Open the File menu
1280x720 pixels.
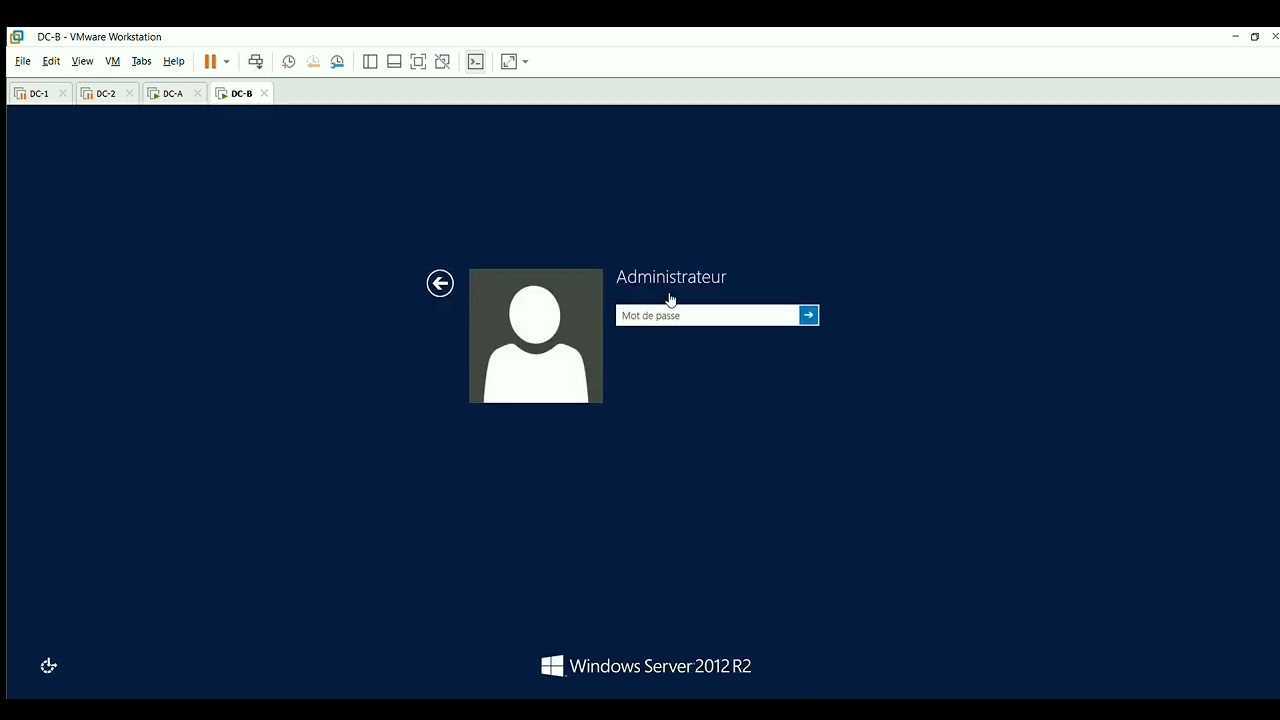pos(23,62)
